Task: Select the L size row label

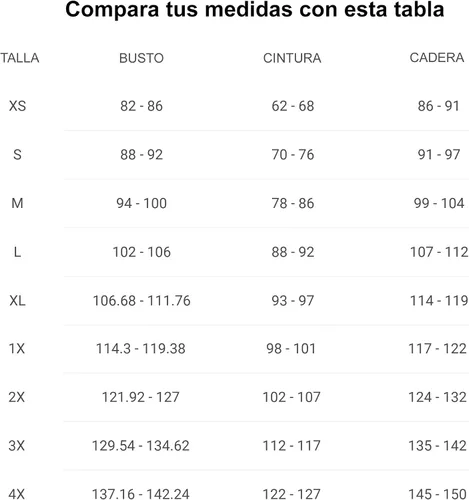Action: pos(17,252)
